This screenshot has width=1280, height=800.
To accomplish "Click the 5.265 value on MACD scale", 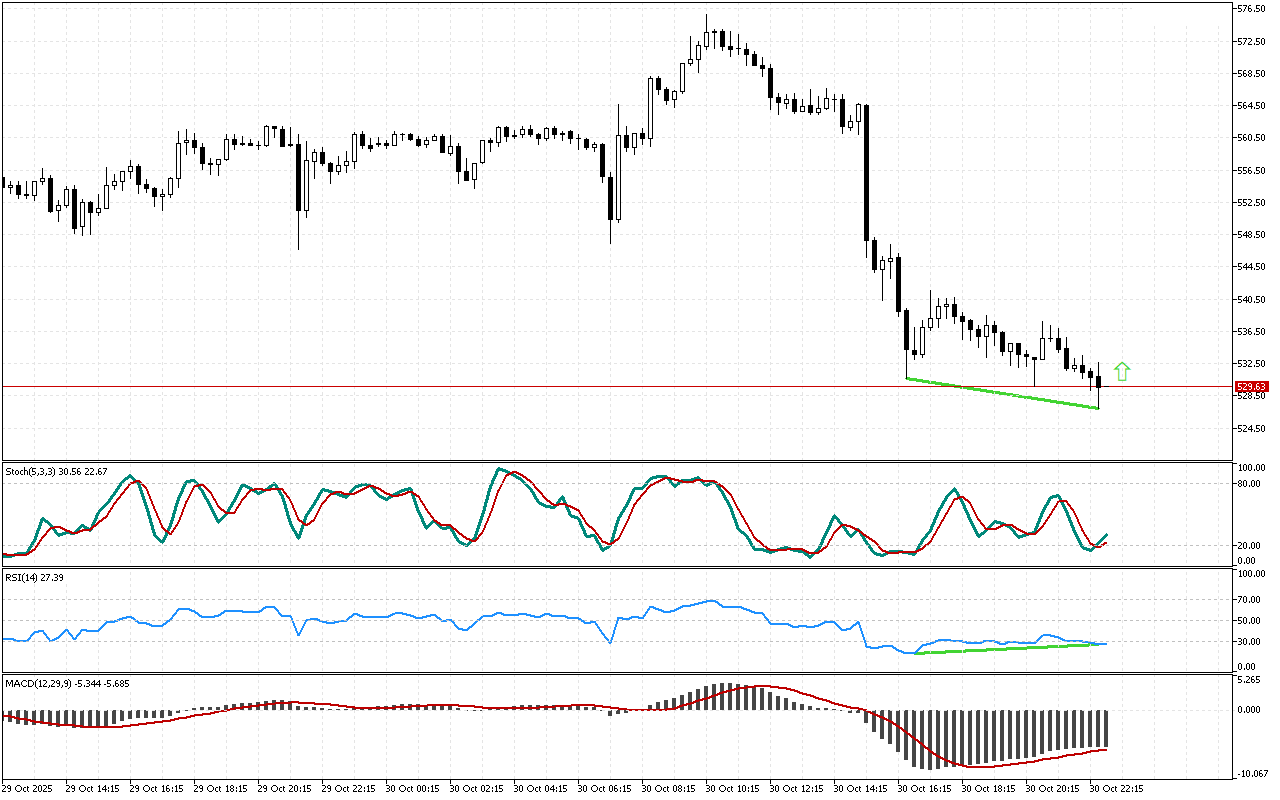I will (1249, 680).
